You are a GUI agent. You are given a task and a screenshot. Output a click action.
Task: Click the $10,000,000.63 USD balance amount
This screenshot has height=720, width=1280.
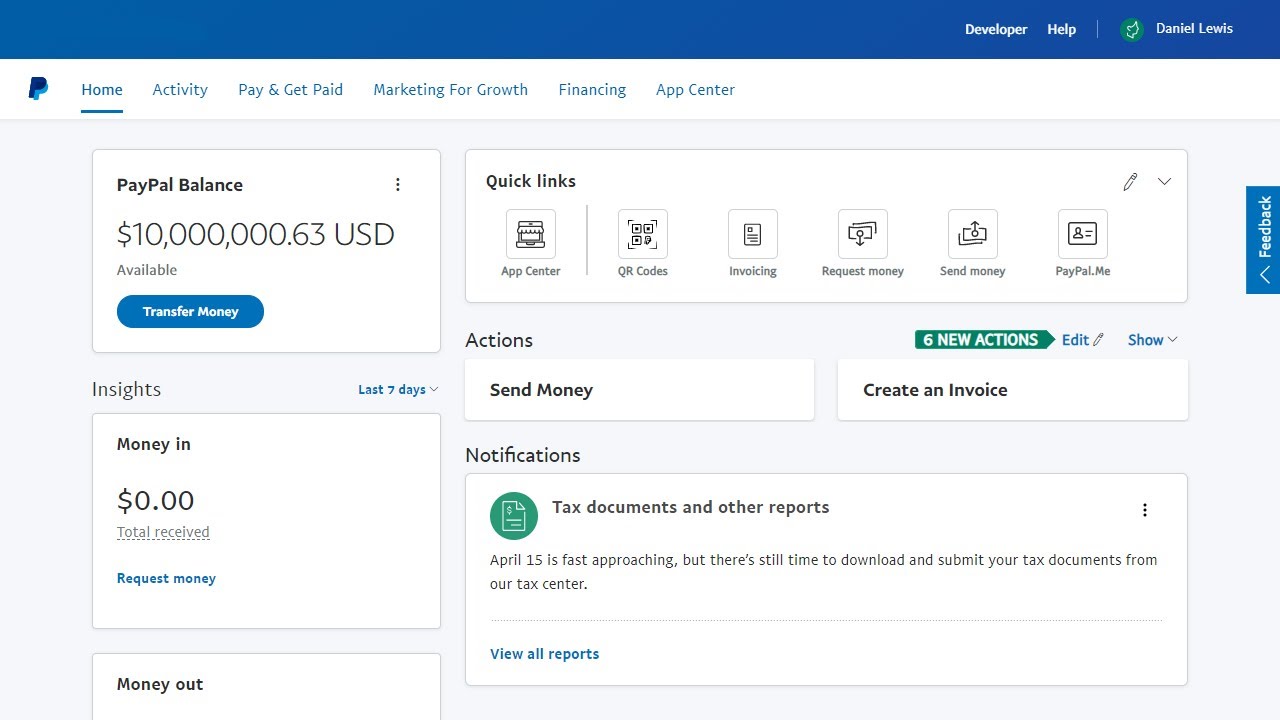pos(256,234)
